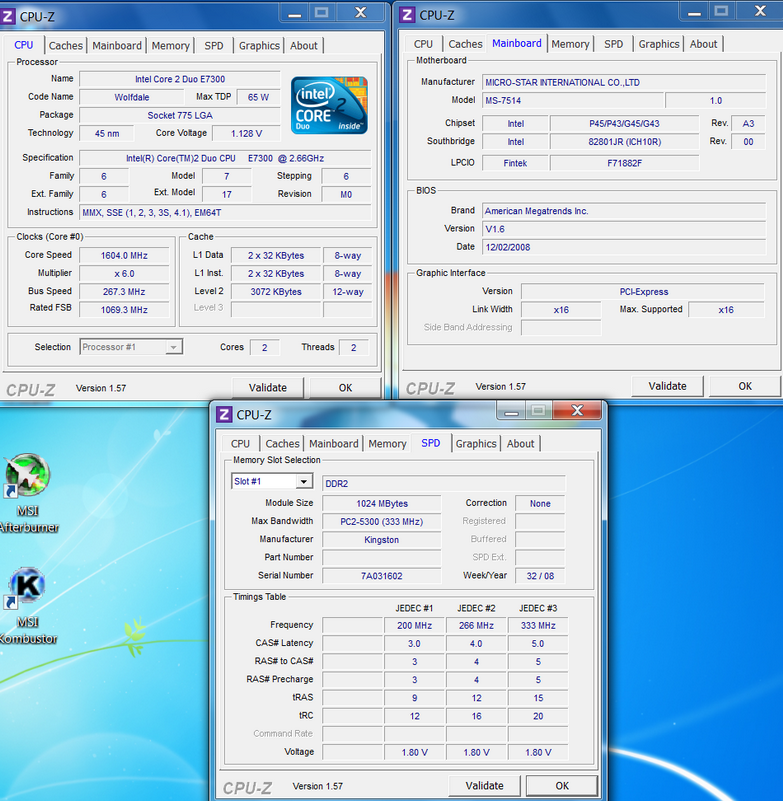Open Caches tab in SPD window
The width and height of the screenshot is (783, 801).
(282, 443)
